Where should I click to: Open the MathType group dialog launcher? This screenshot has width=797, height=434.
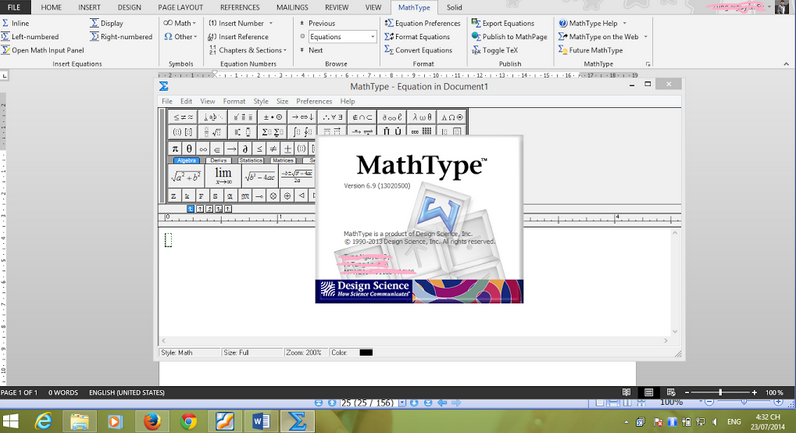point(648,64)
